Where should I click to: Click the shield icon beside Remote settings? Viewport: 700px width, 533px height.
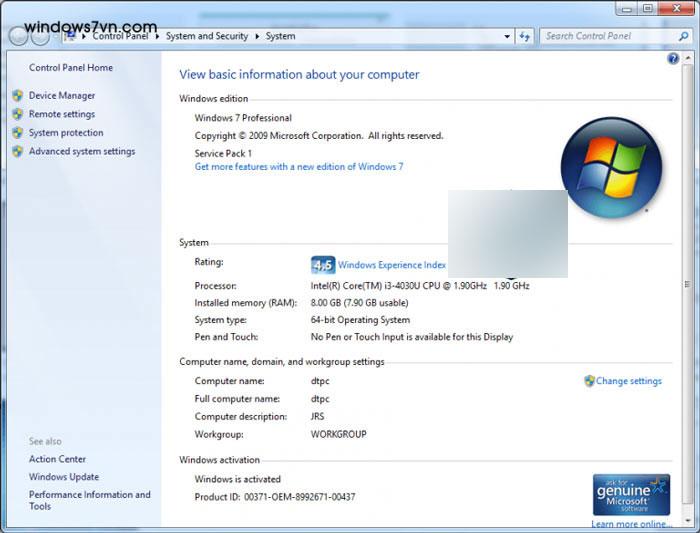[x=17, y=114]
